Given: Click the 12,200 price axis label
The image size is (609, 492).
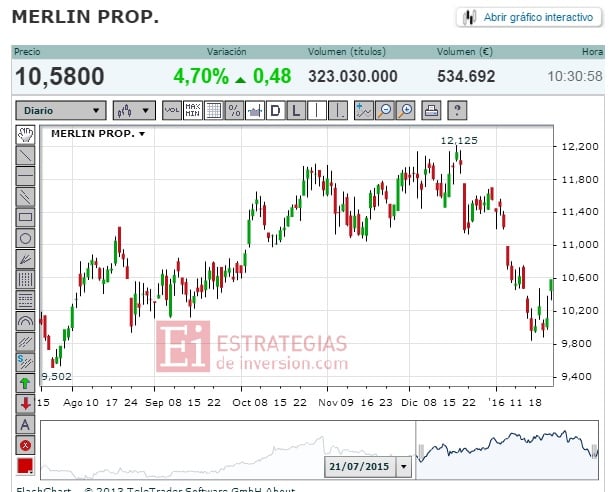Looking at the screenshot, I should tap(580, 146).
